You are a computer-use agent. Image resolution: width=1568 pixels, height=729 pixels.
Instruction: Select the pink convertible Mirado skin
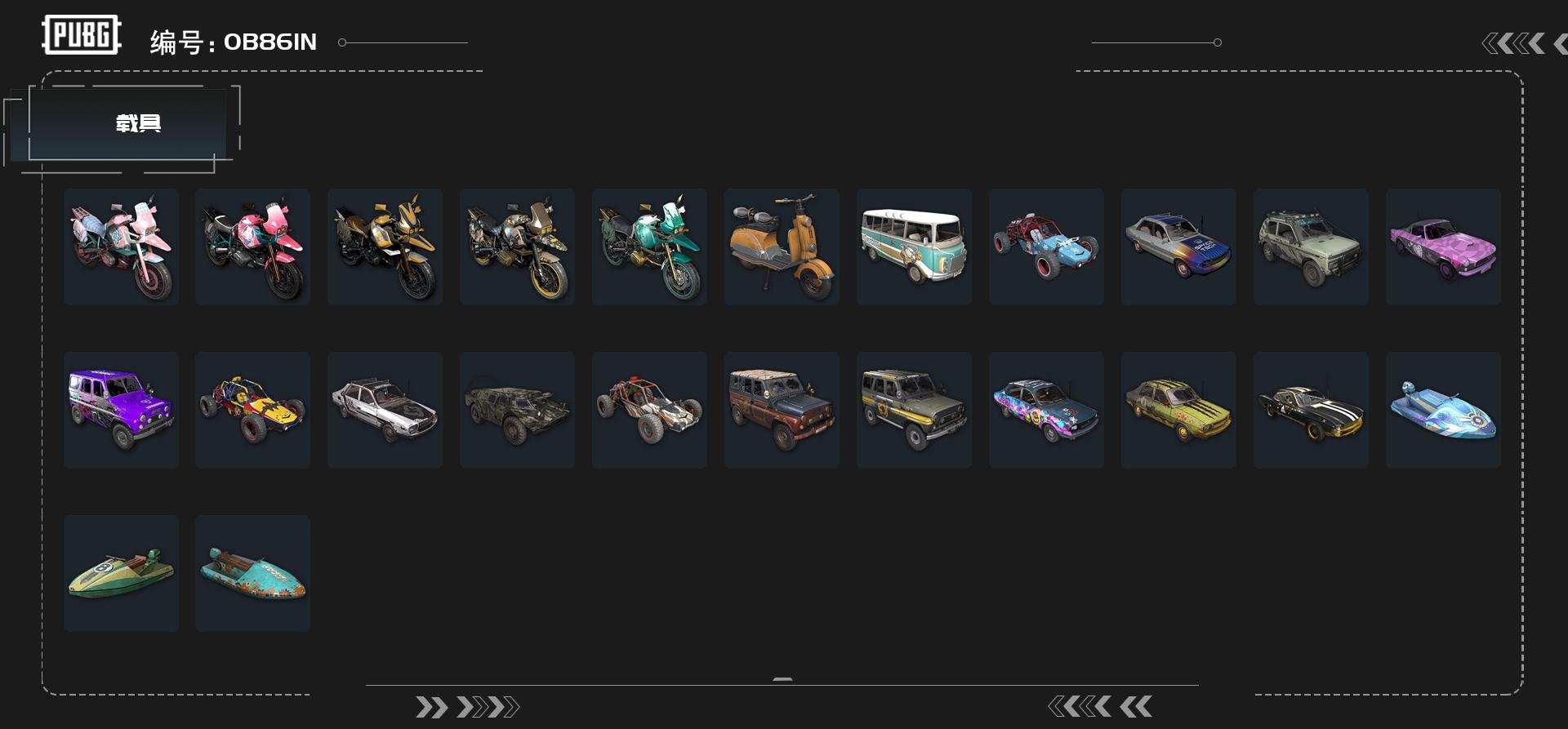[x=1443, y=247]
